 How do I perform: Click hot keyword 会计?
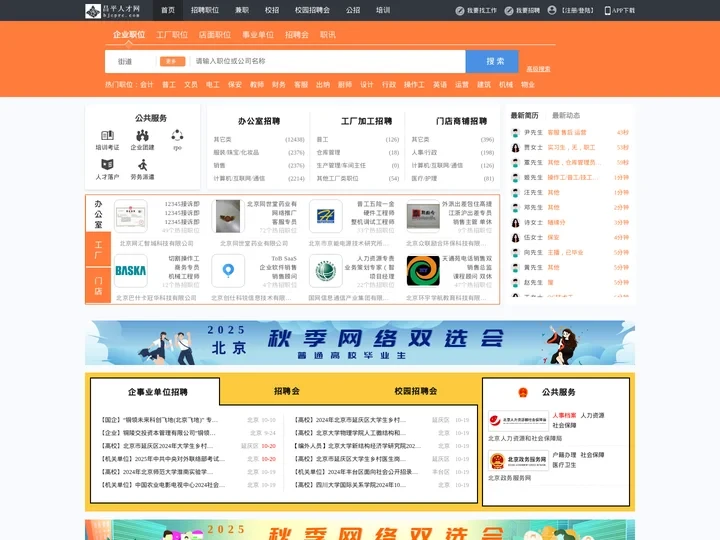[146, 84]
